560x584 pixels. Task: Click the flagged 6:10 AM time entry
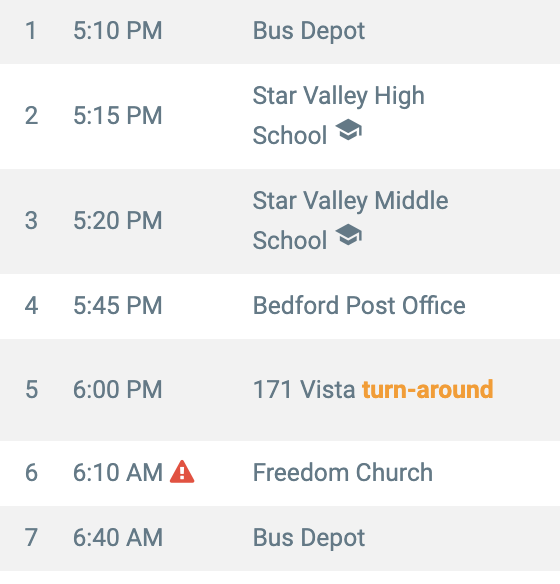(118, 473)
